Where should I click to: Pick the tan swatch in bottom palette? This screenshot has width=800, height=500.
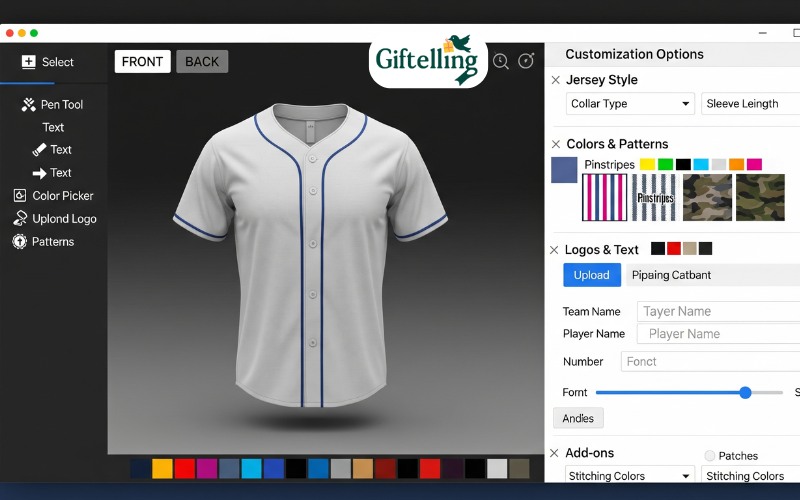(363, 468)
